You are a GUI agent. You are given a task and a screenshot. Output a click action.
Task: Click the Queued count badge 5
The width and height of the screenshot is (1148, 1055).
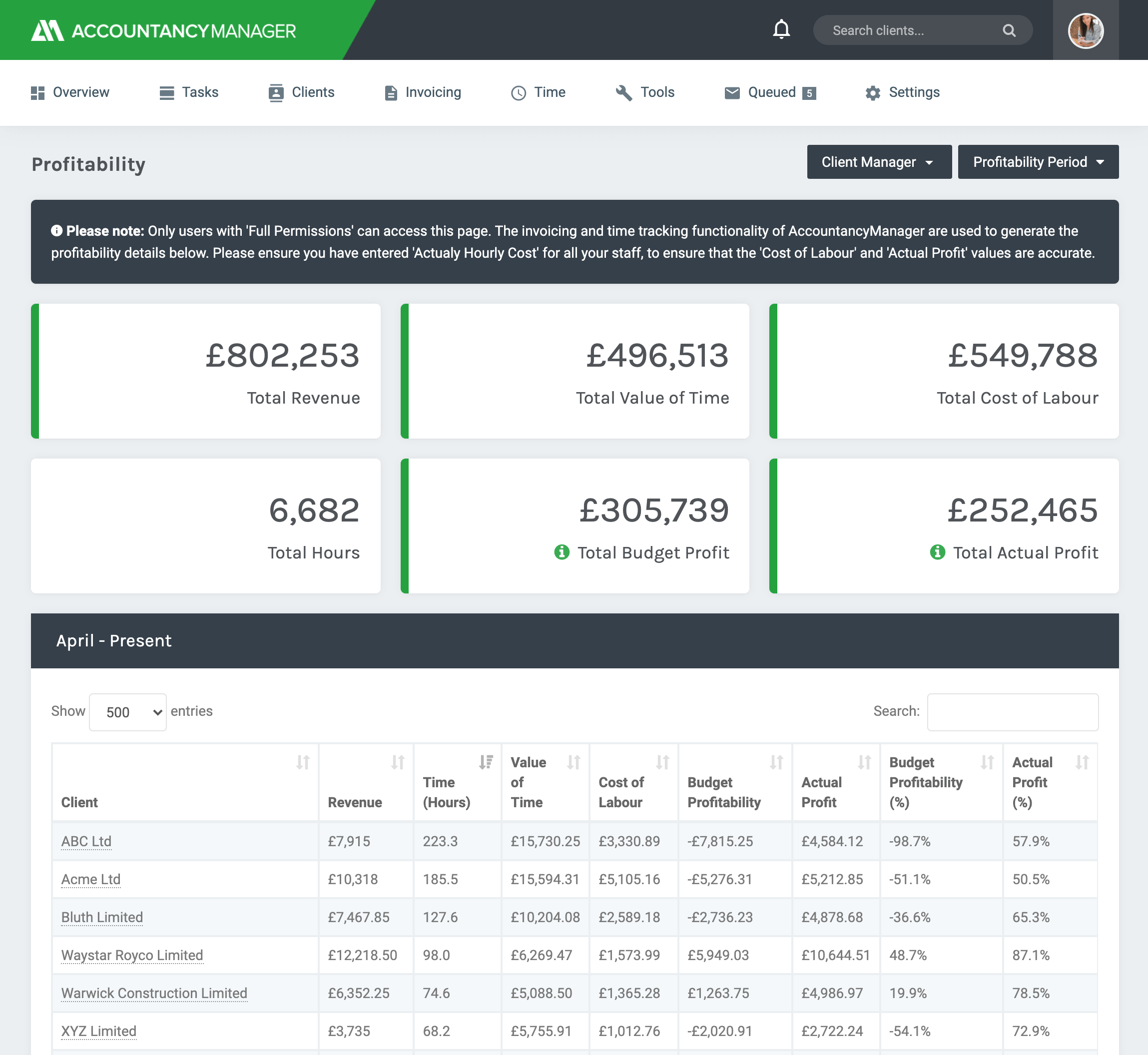click(x=809, y=93)
